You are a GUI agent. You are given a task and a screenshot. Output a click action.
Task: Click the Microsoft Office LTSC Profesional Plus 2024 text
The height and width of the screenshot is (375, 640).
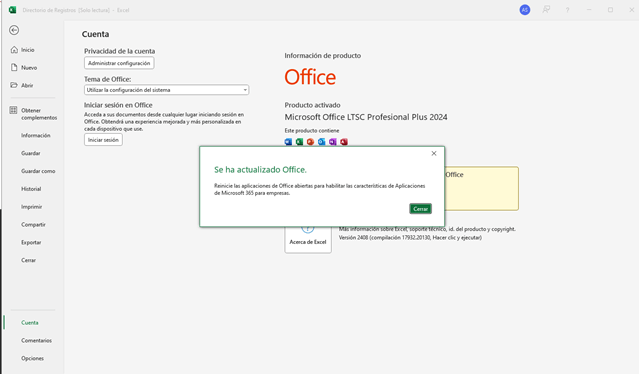tap(366, 117)
